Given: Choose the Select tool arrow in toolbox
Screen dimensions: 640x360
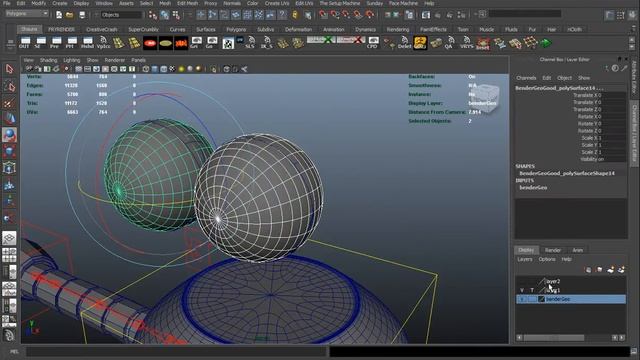Looking at the screenshot, I should click(x=9, y=69).
